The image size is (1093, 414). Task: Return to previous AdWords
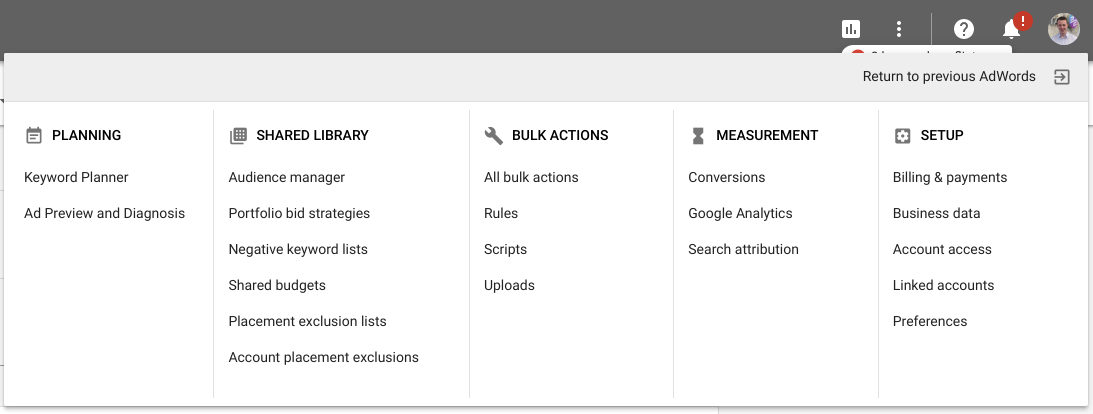coord(949,77)
